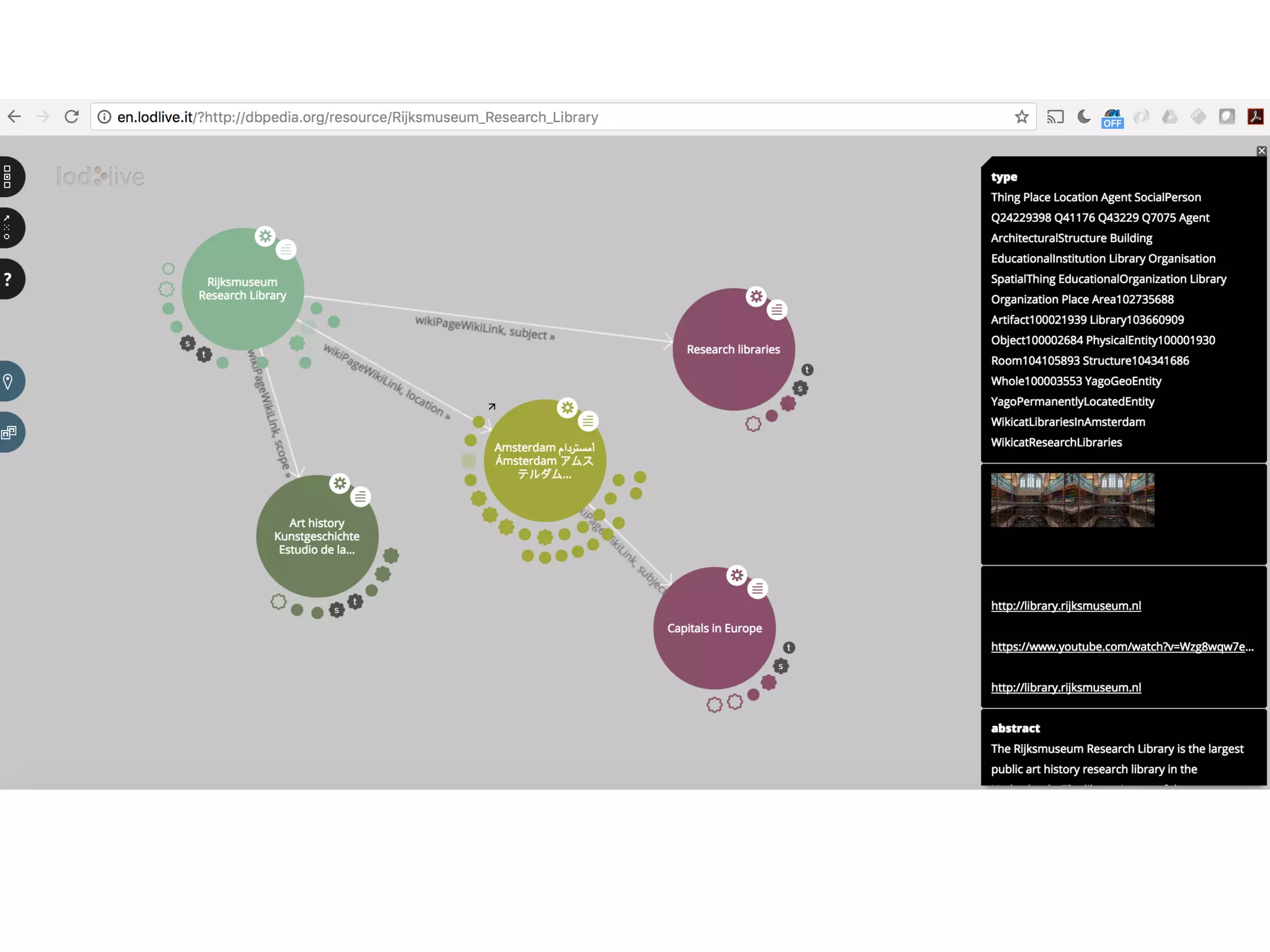Open tools gear on Rijksmuseum Research Library node

[265, 236]
